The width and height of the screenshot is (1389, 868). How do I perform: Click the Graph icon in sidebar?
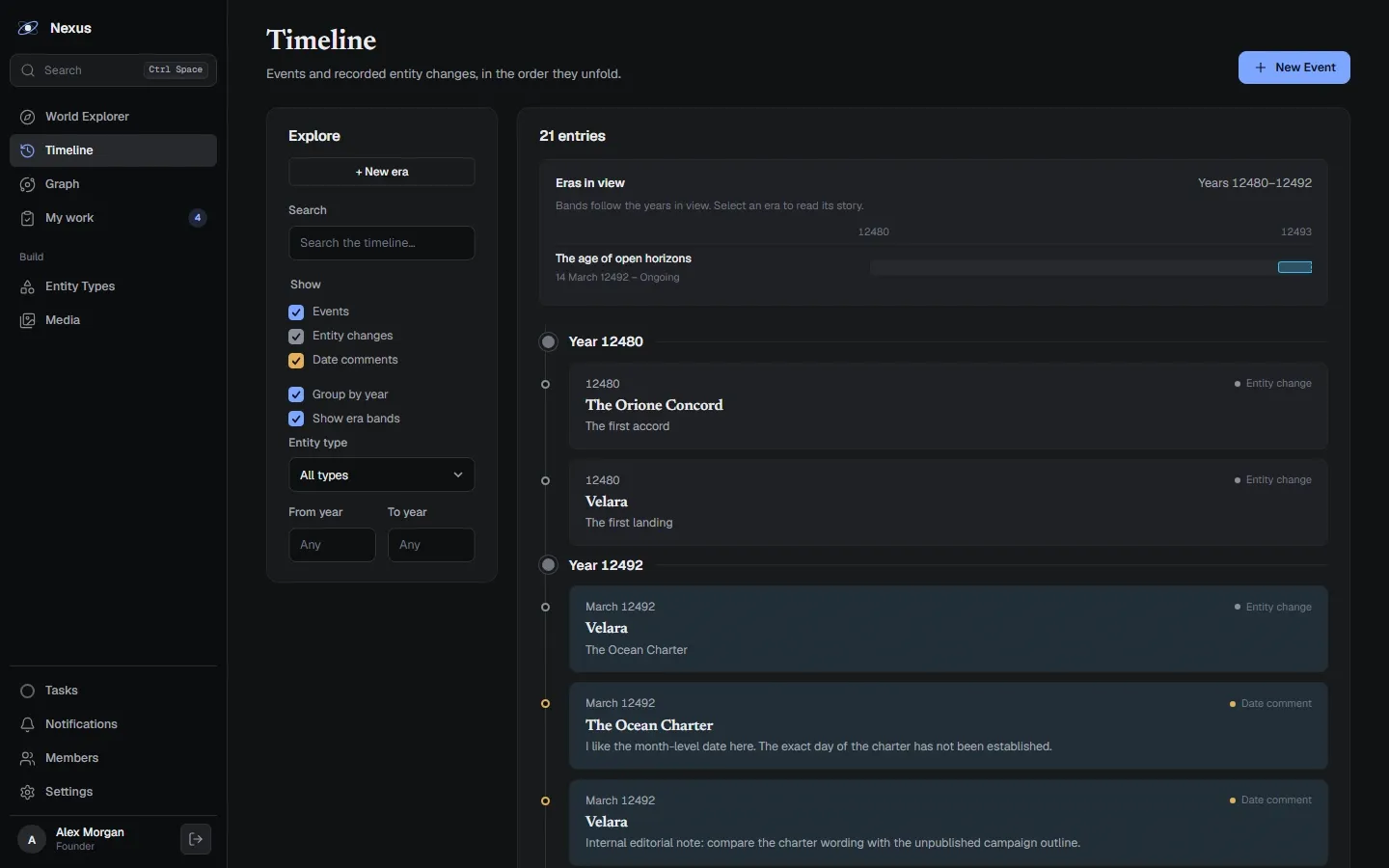(x=27, y=184)
